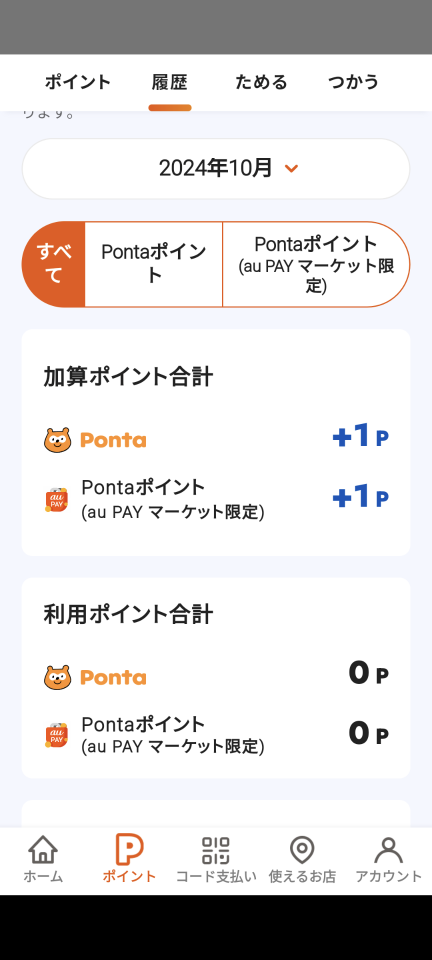Screen dimensions: 432x960
Task: Tap the Home icon in bottom navigation
Action: 43,850
